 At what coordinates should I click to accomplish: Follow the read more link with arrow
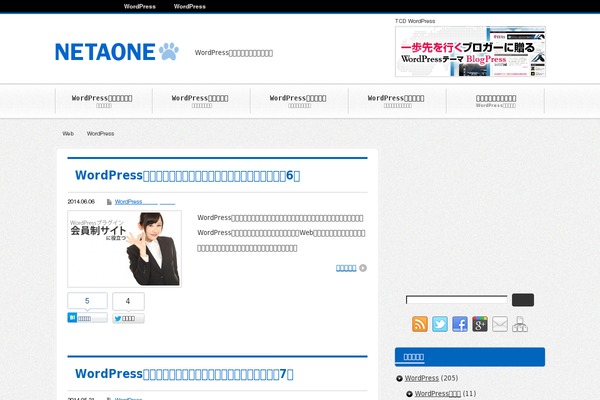[x=346, y=268]
